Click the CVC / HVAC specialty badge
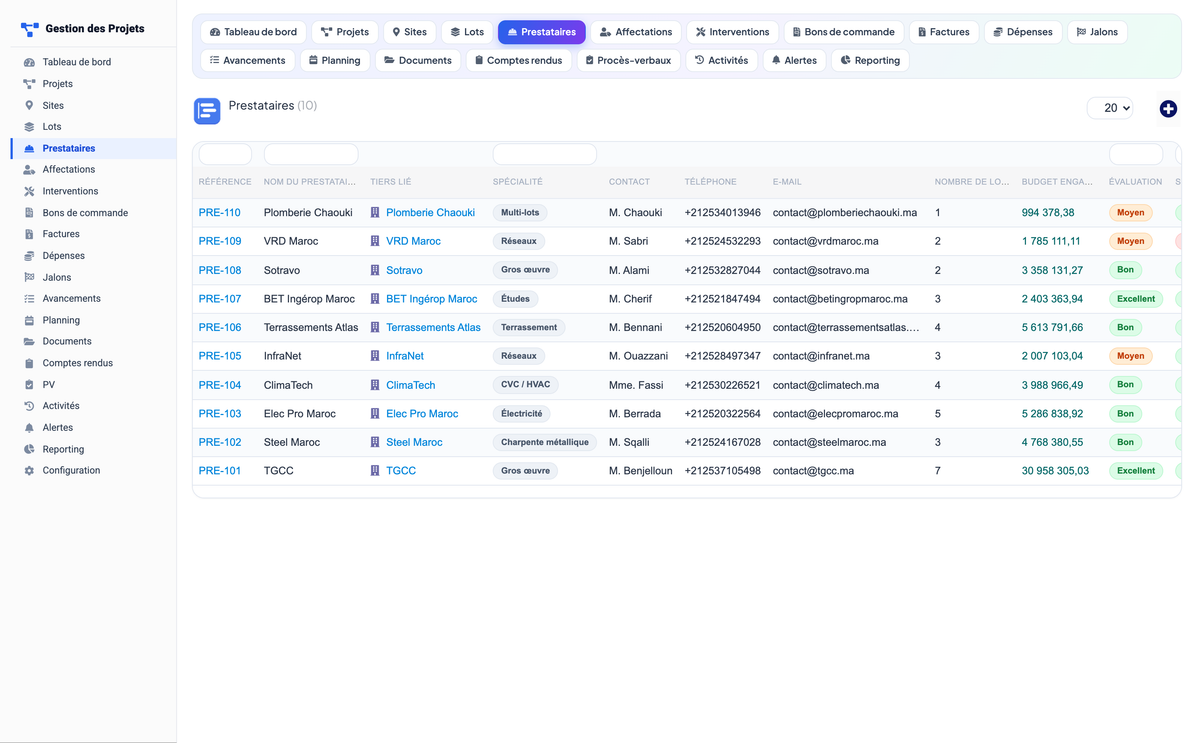The height and width of the screenshot is (743, 1200). point(525,385)
